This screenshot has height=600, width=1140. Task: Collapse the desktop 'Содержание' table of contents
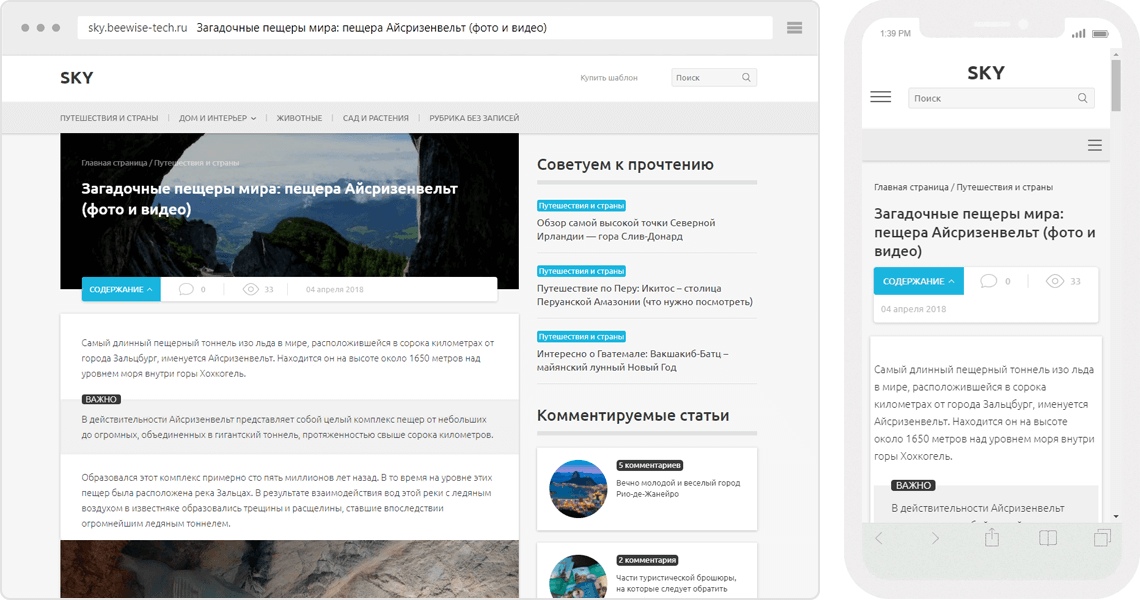click(x=121, y=289)
